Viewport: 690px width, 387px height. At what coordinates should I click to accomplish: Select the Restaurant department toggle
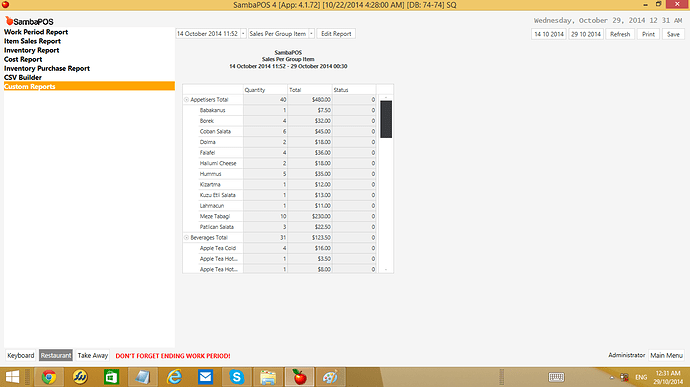click(56, 355)
